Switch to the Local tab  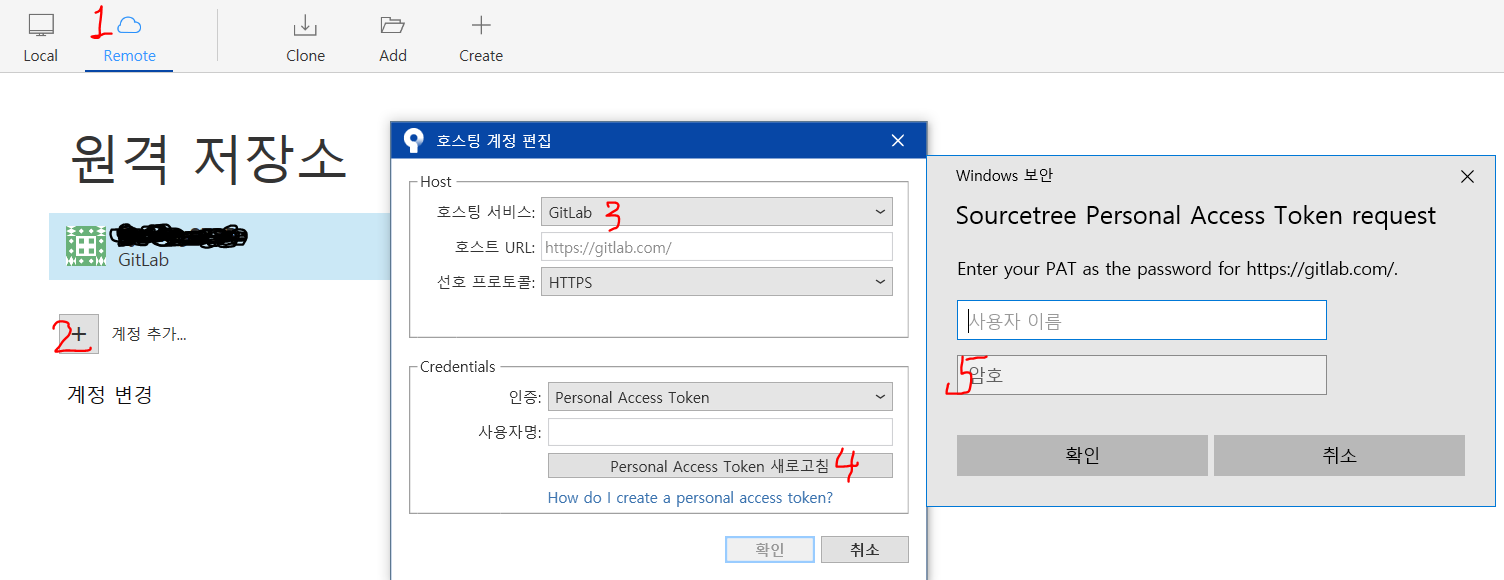pyautogui.click(x=41, y=39)
